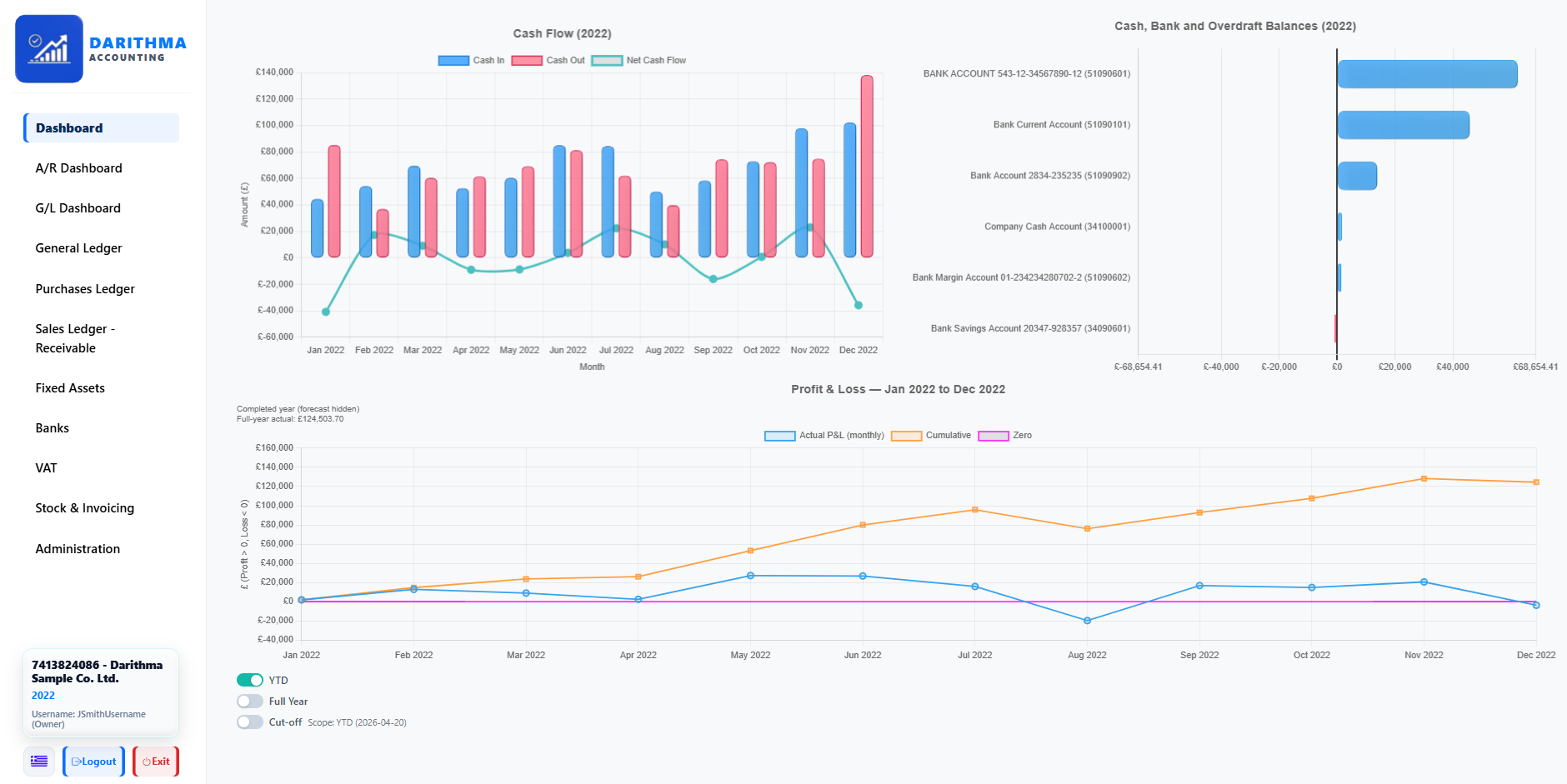Viewport: 1567px width, 784px height.
Task: Hide the Net Cash Flow legend series
Action: pos(607,60)
